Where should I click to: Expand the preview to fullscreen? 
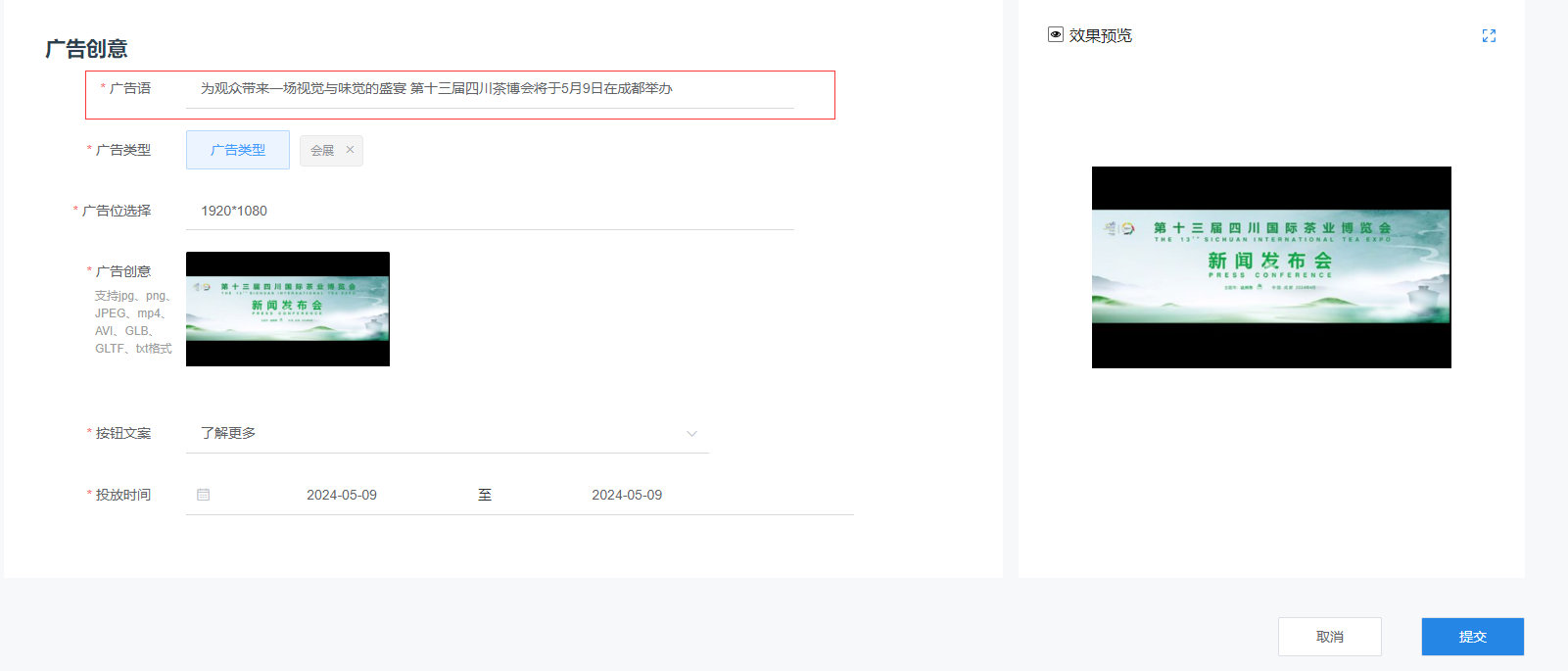pyautogui.click(x=1489, y=36)
